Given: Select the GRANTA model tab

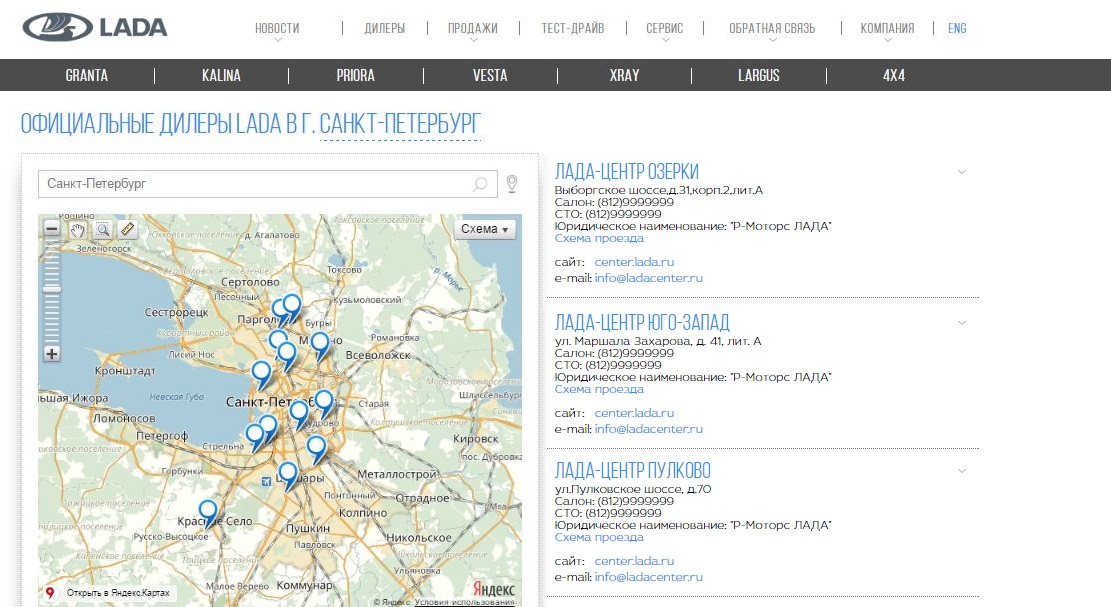Looking at the screenshot, I should (86, 75).
